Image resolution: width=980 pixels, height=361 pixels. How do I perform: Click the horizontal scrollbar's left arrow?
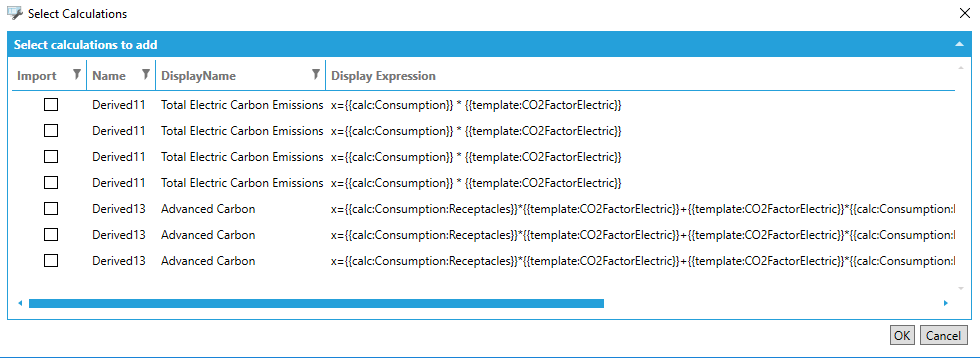20,303
